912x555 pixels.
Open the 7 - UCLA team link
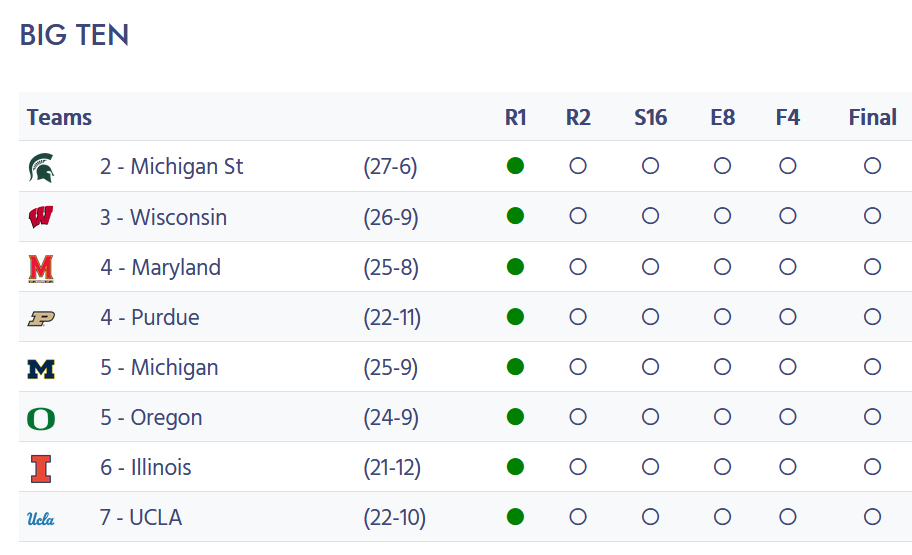(x=141, y=517)
